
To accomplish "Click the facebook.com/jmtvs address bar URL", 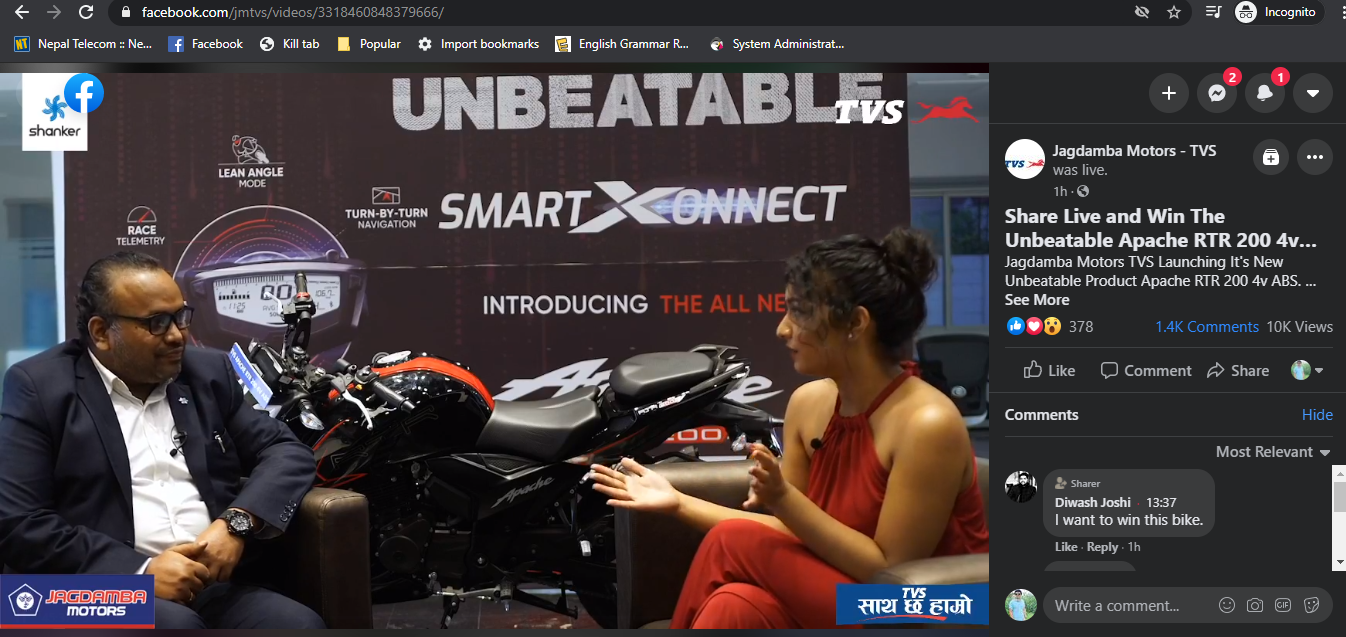I will (292, 13).
